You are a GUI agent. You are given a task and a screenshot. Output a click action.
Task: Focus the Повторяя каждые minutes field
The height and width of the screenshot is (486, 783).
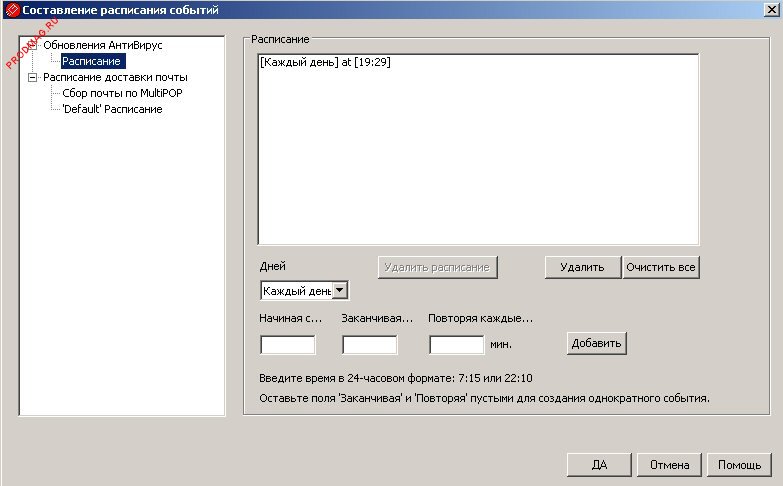(456, 344)
